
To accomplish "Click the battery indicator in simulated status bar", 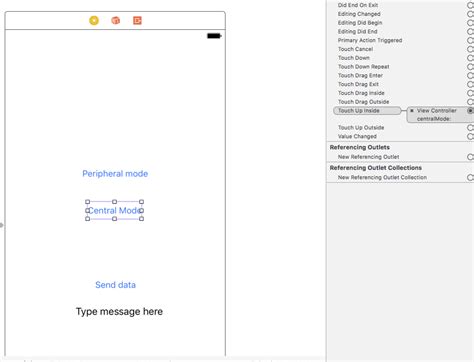I will tap(214, 36).
